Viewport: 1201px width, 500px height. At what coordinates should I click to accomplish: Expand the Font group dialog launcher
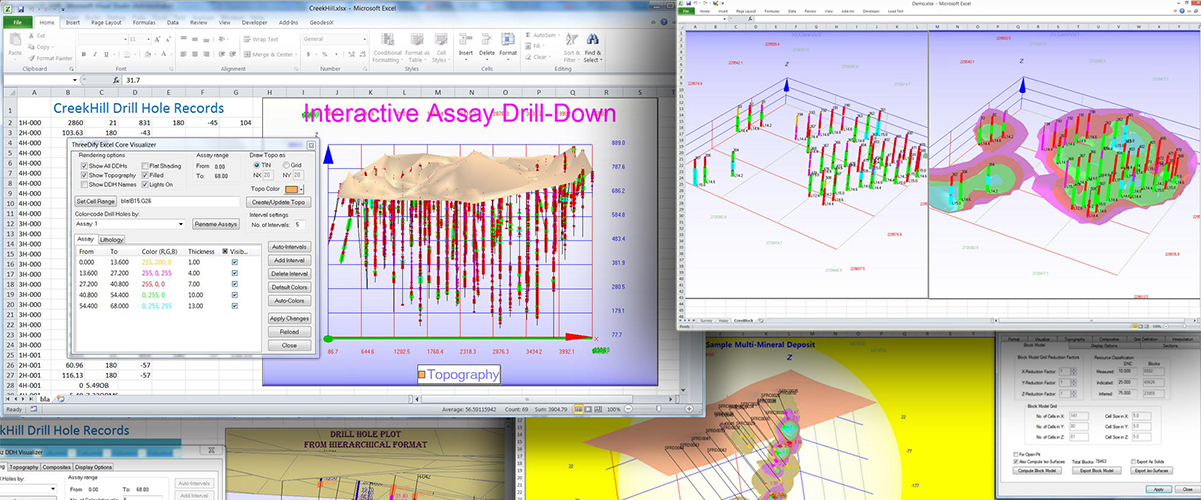pyautogui.click(x=170, y=68)
